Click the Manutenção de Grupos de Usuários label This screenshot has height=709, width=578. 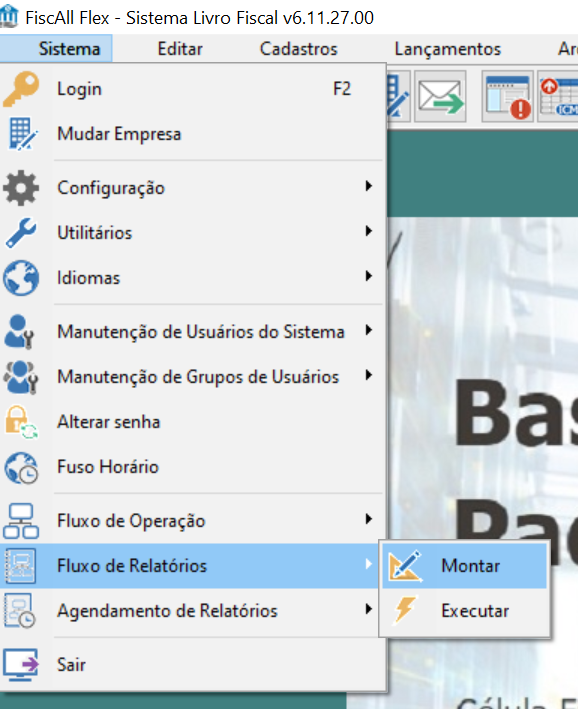coord(198,377)
